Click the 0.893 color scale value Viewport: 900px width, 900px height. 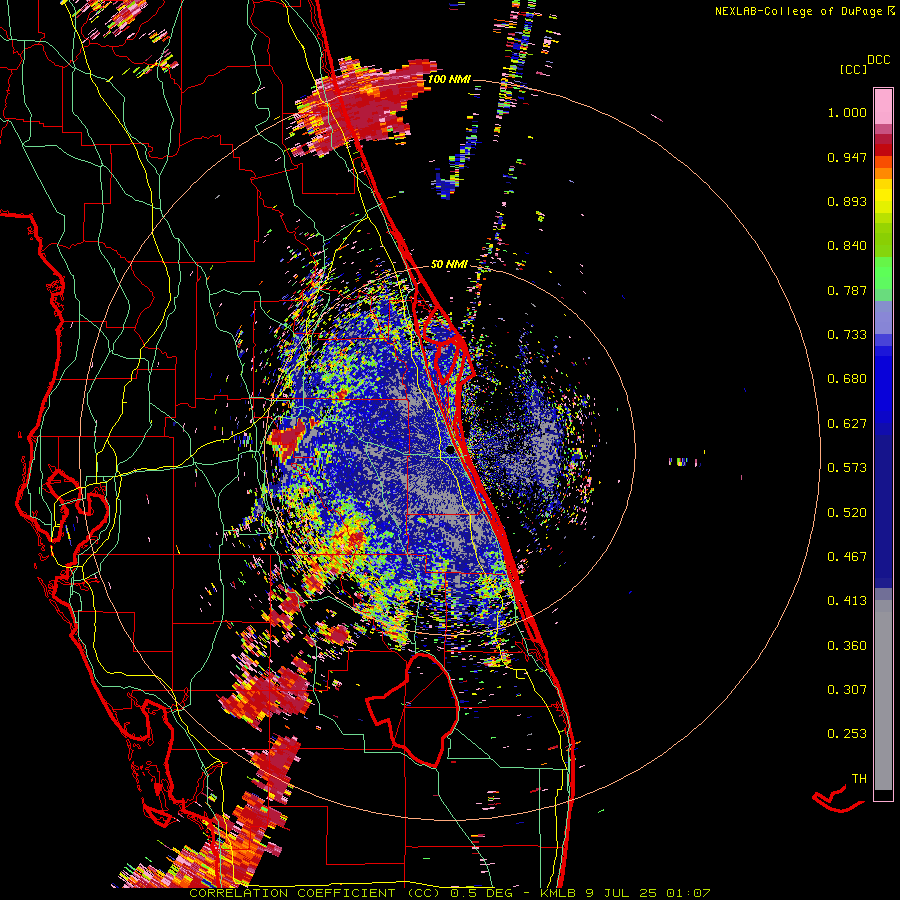click(x=847, y=201)
